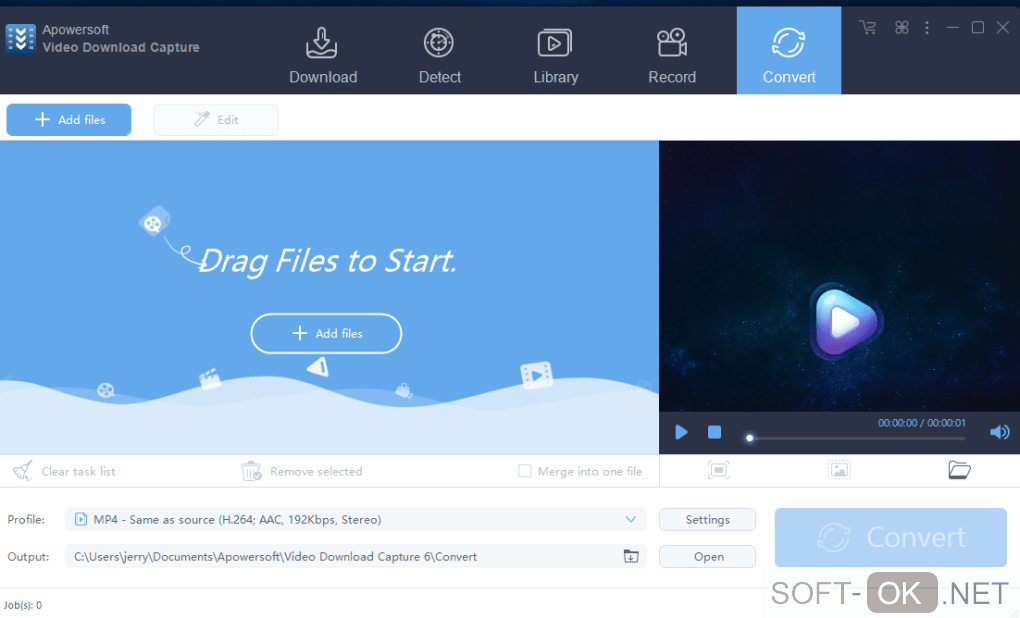Click the shopping cart icon
The image size is (1020, 618).
867,27
